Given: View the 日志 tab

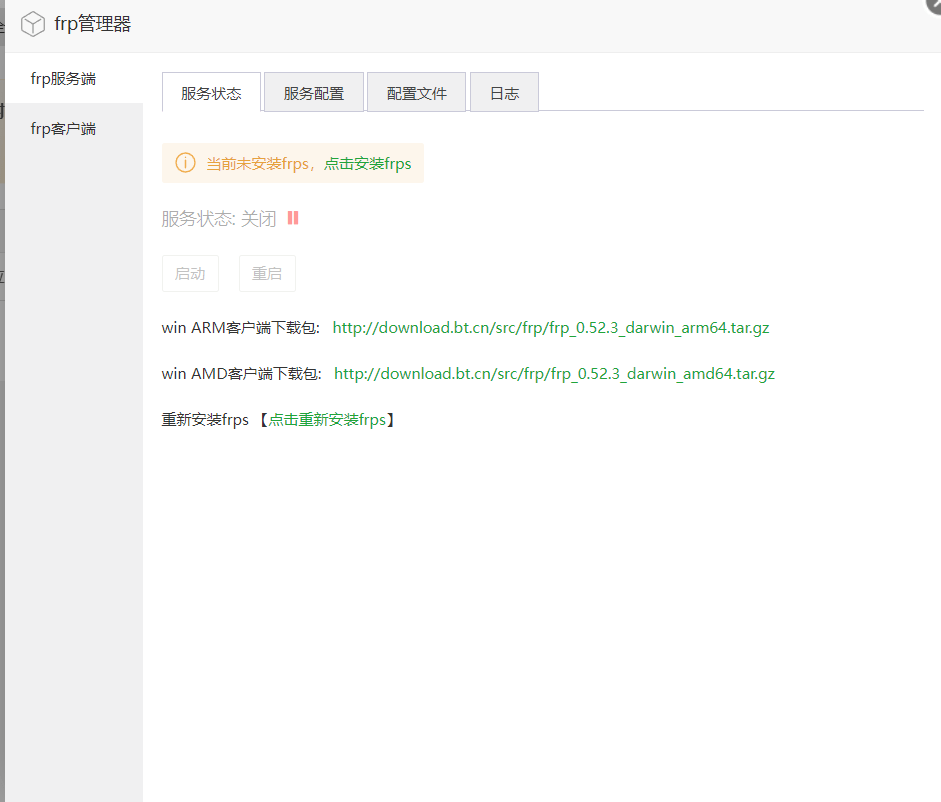Looking at the screenshot, I should point(504,93).
